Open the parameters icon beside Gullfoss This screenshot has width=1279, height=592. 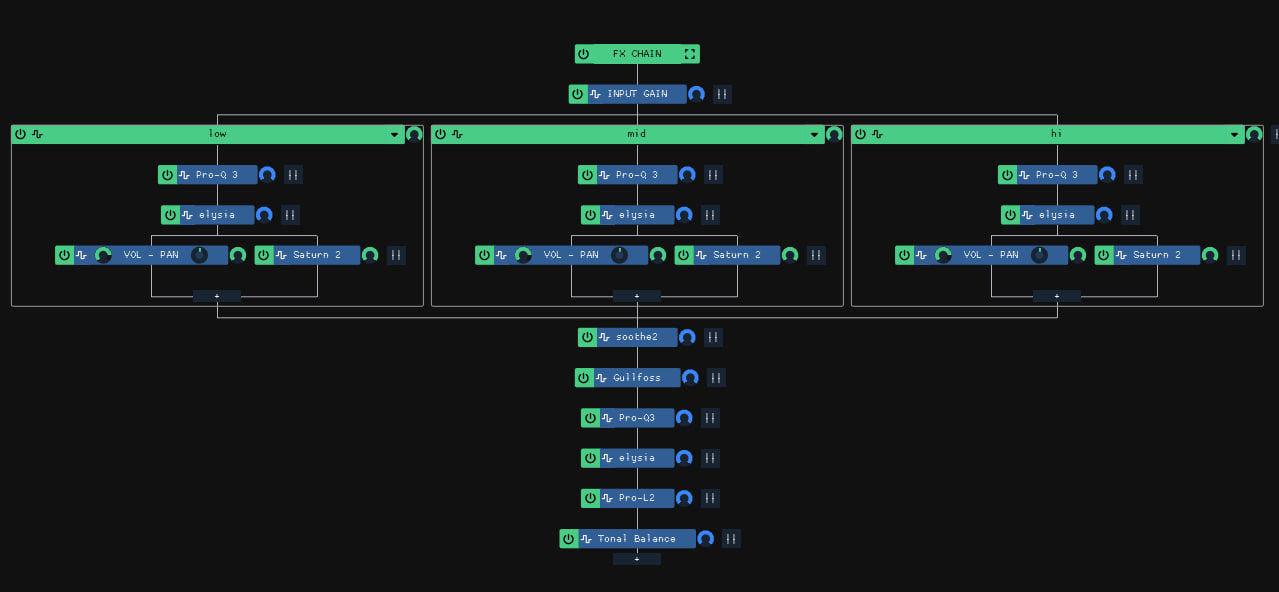tap(716, 378)
